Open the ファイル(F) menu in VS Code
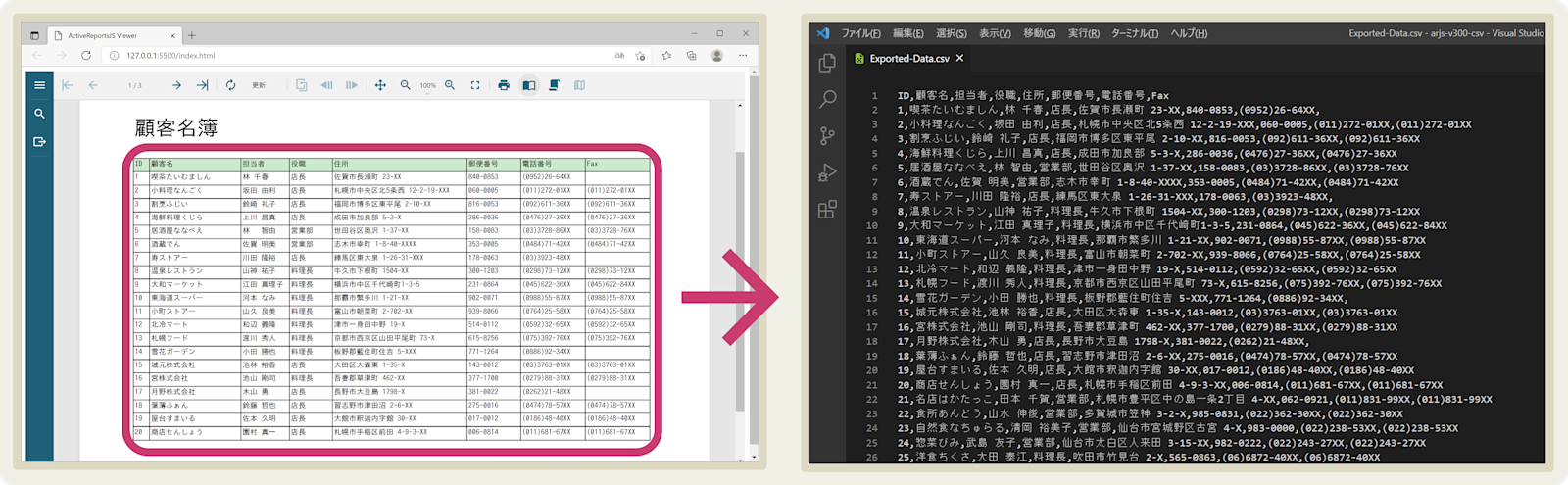Screen dimensions: 1568x485 click(x=861, y=33)
